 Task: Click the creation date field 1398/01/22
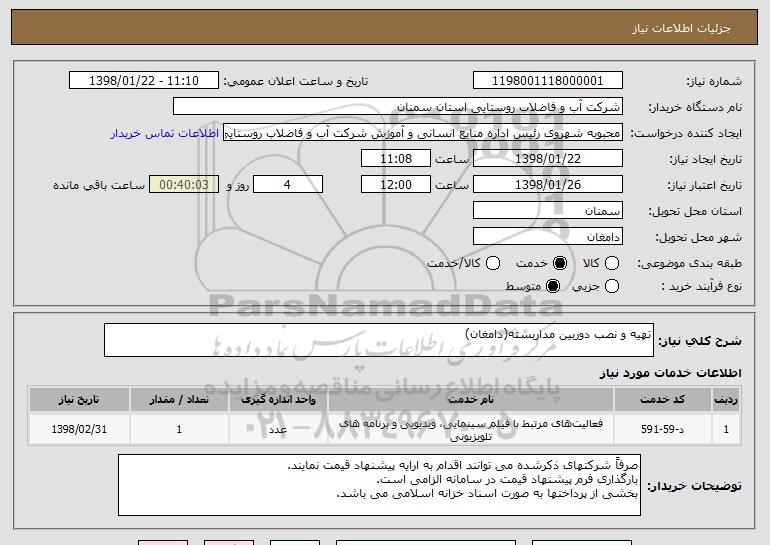pyautogui.click(x=548, y=159)
